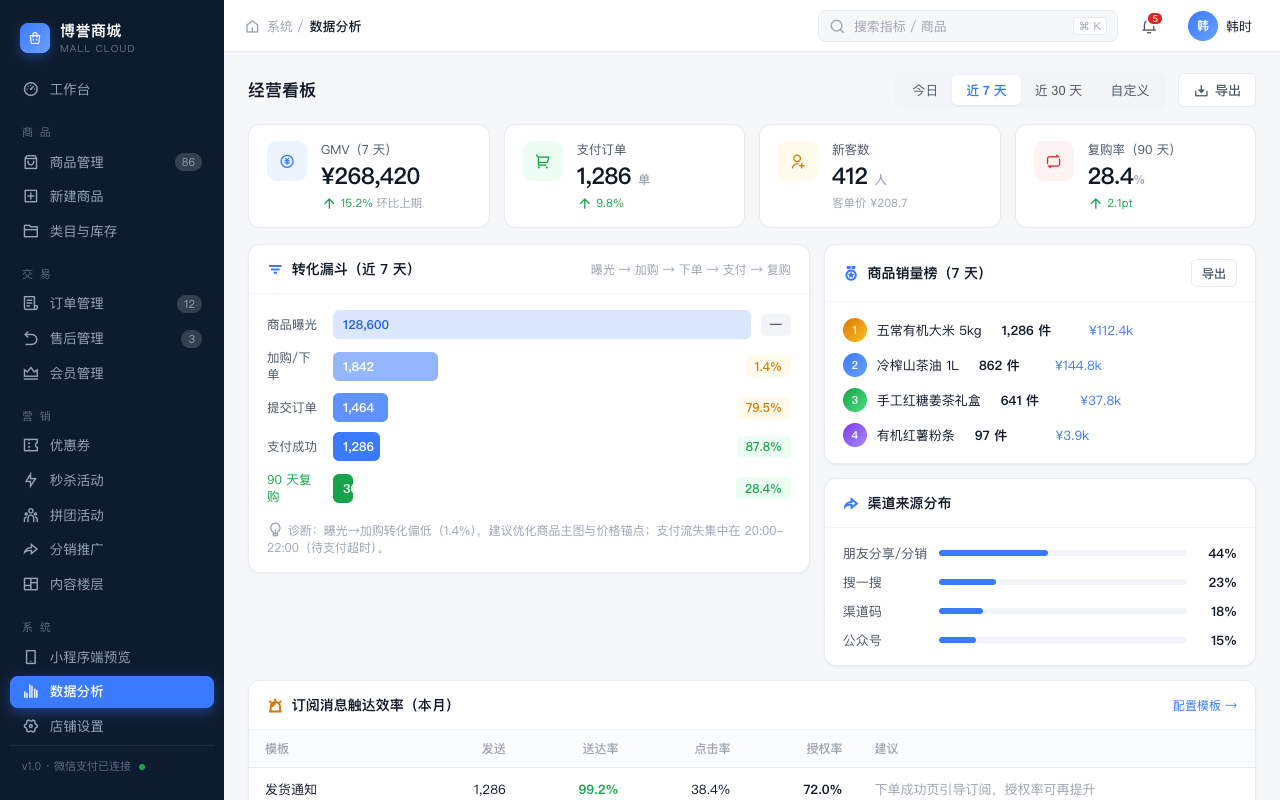Open the notification bell with badge
The width and height of the screenshot is (1280, 800).
pos(1149,26)
